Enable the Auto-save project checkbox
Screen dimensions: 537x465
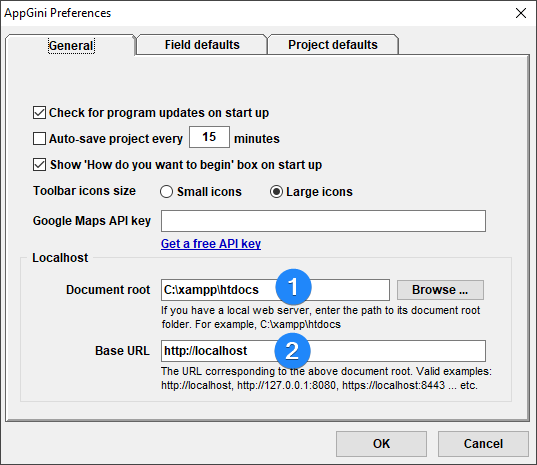point(39,139)
